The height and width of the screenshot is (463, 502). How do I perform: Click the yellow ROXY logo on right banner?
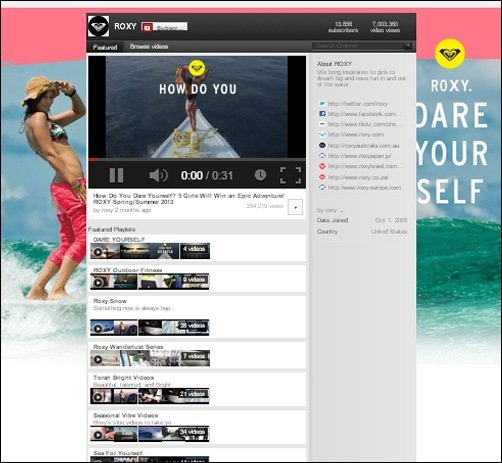[450, 53]
